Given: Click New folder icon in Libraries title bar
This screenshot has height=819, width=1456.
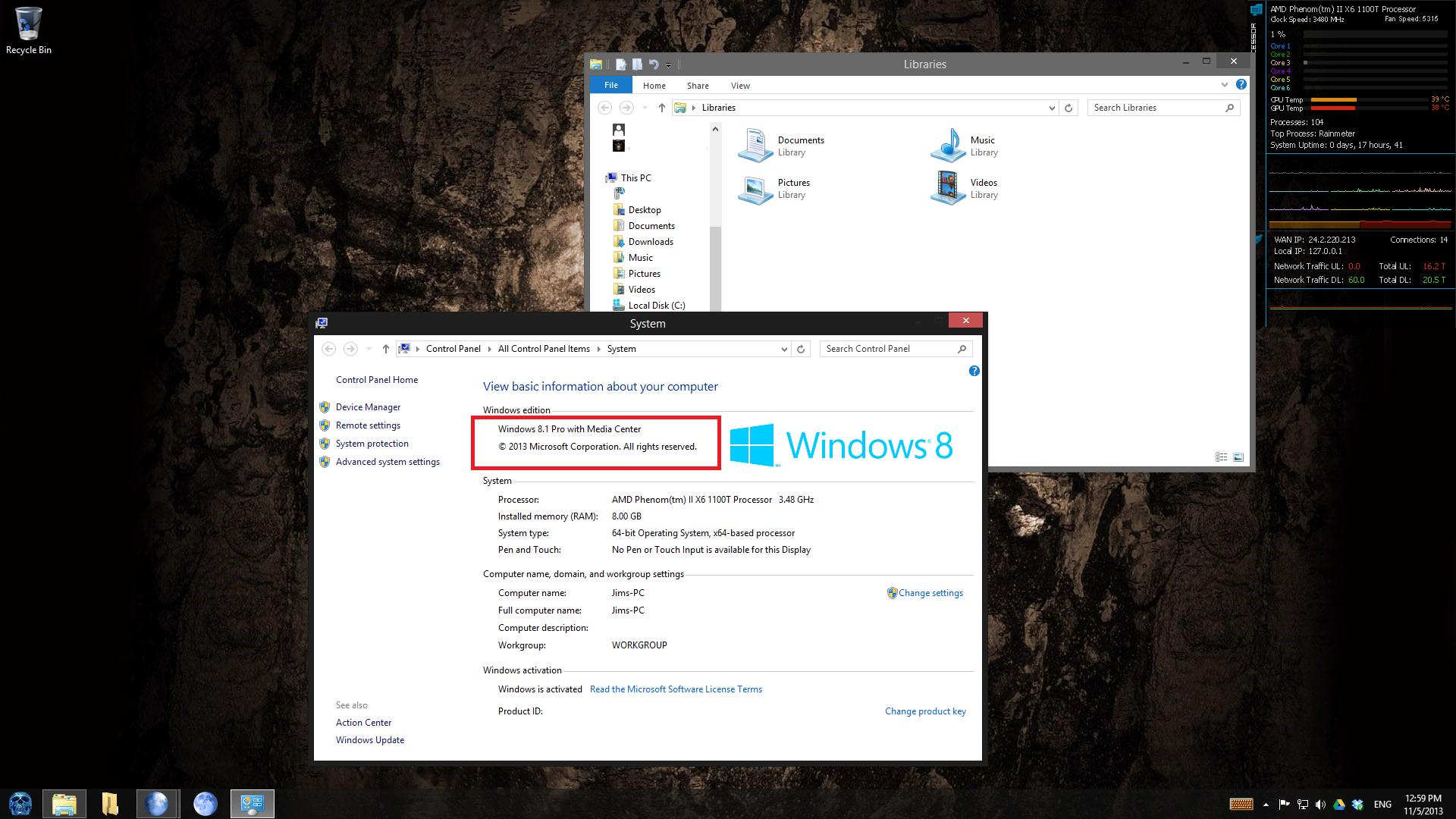Looking at the screenshot, I should pyautogui.click(x=637, y=64).
